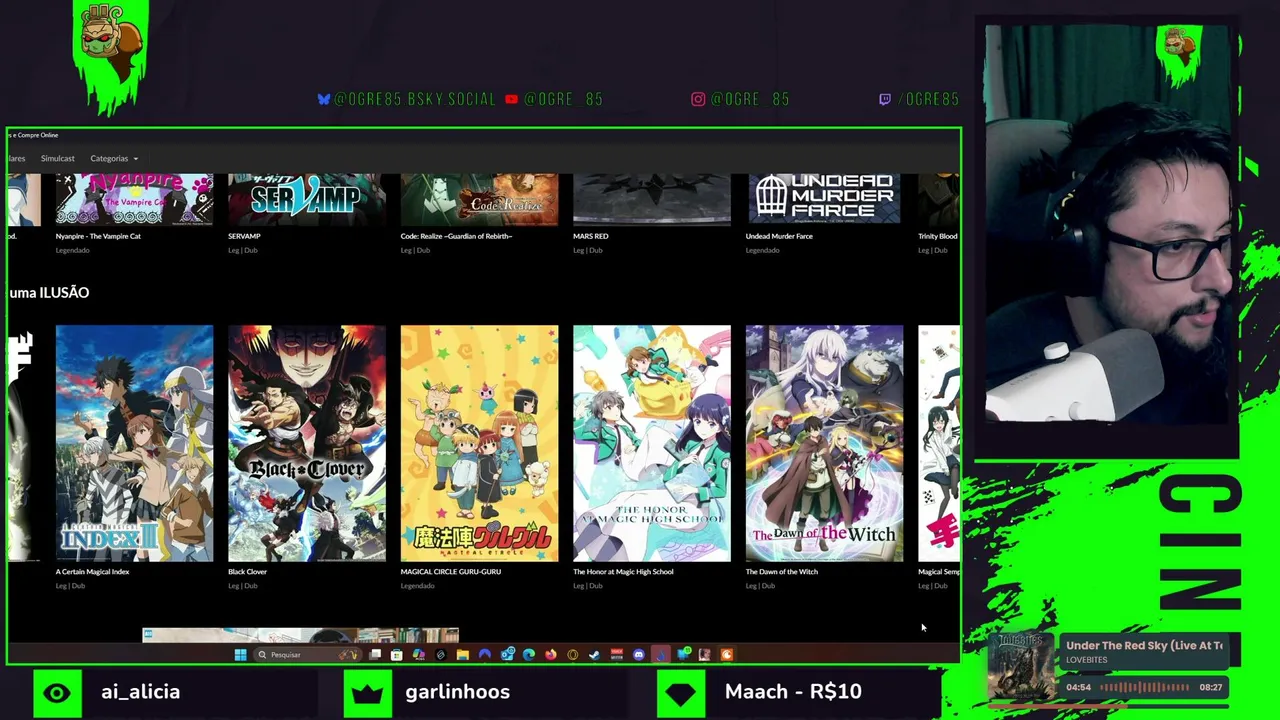Open The Honor at Magic High School poster

[652, 443]
